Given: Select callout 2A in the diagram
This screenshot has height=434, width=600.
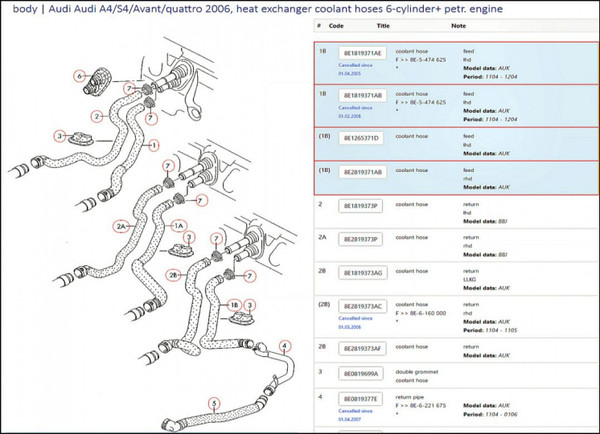Looking at the screenshot, I should click(x=120, y=227).
